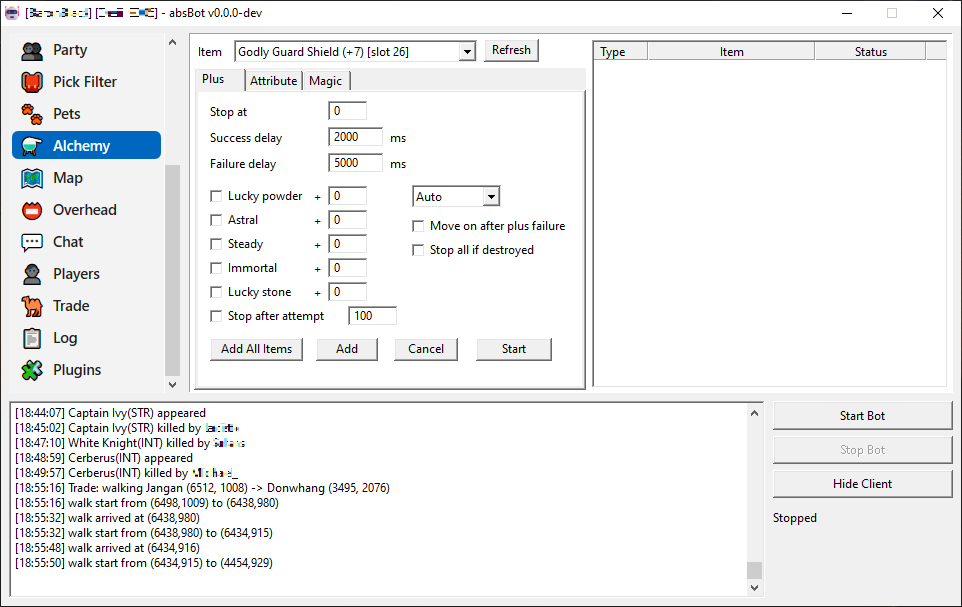Toggle Move on after plus failure
Viewport: 962px width, 607px height.
[x=418, y=226]
